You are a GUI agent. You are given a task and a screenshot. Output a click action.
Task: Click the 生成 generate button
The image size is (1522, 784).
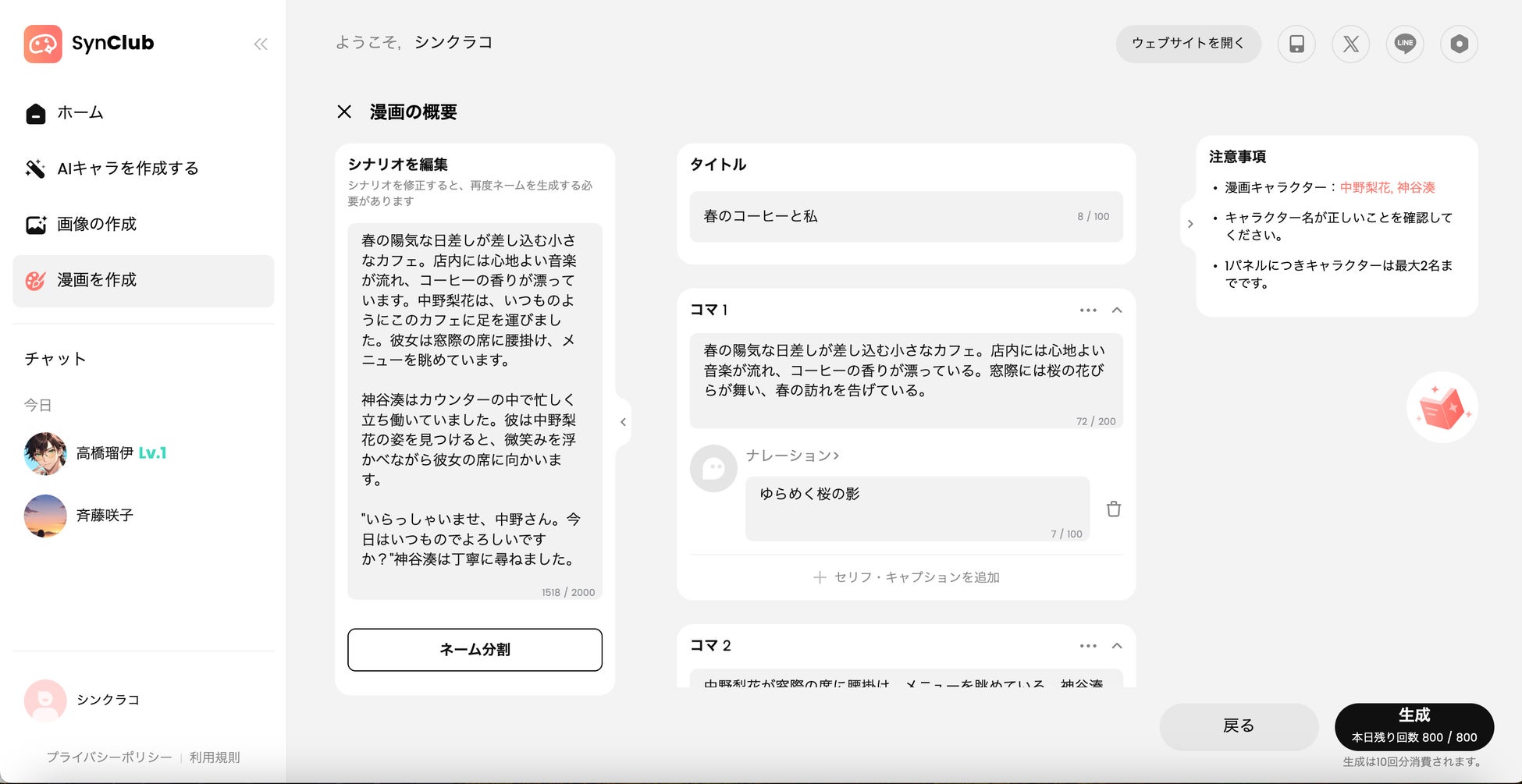pos(1414,726)
